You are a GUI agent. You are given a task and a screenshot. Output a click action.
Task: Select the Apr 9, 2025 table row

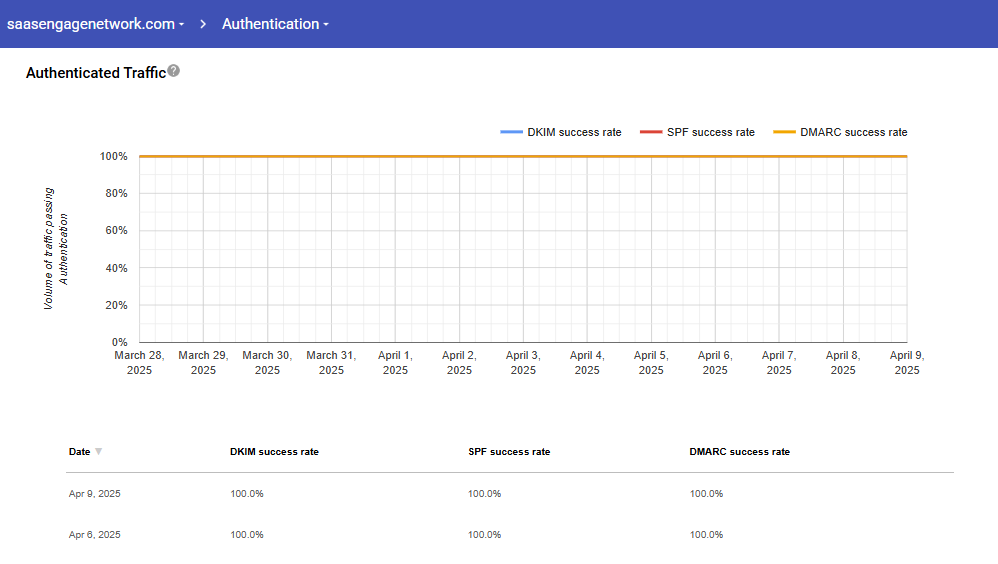pyautogui.click(x=95, y=494)
